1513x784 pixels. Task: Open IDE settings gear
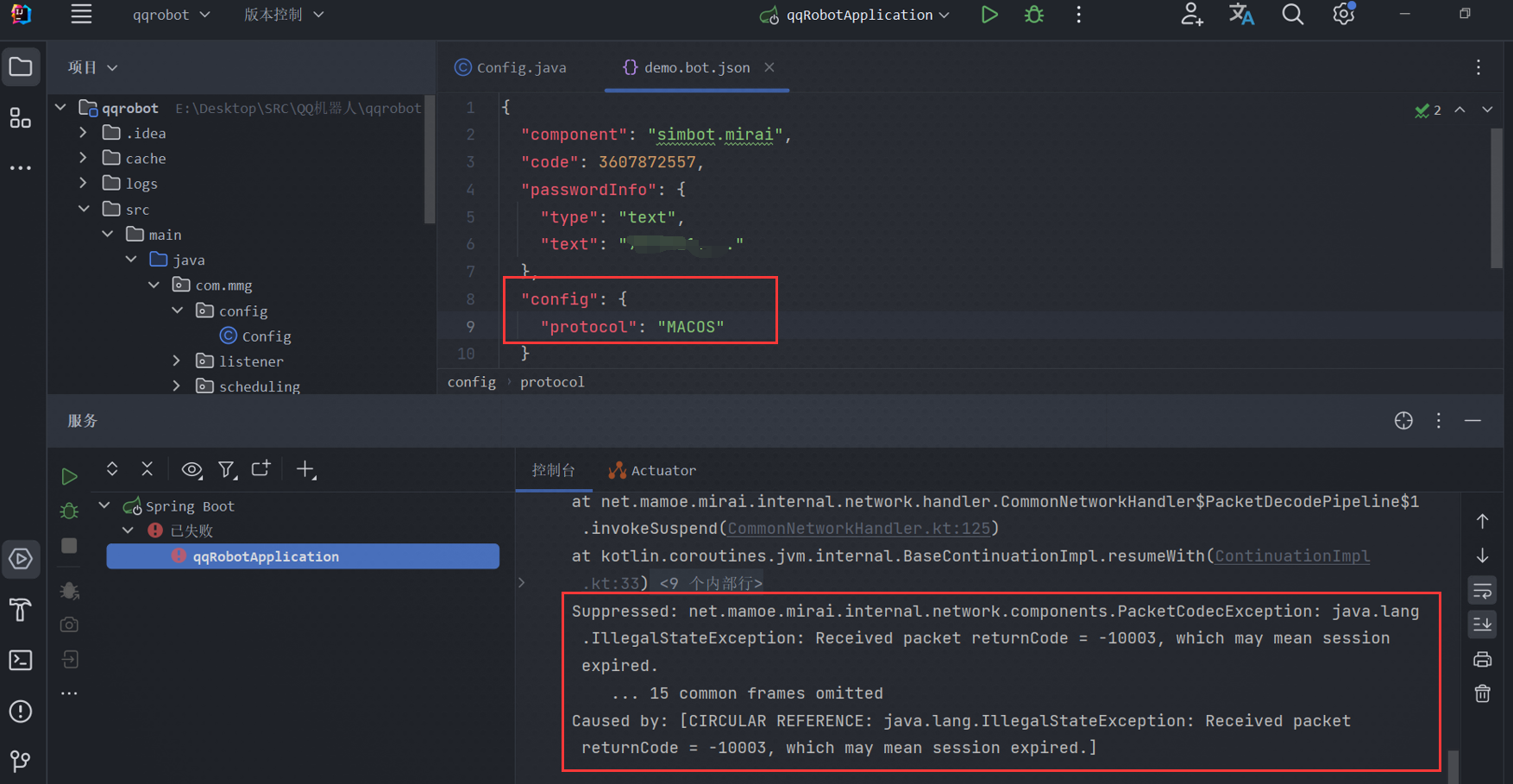click(1343, 15)
